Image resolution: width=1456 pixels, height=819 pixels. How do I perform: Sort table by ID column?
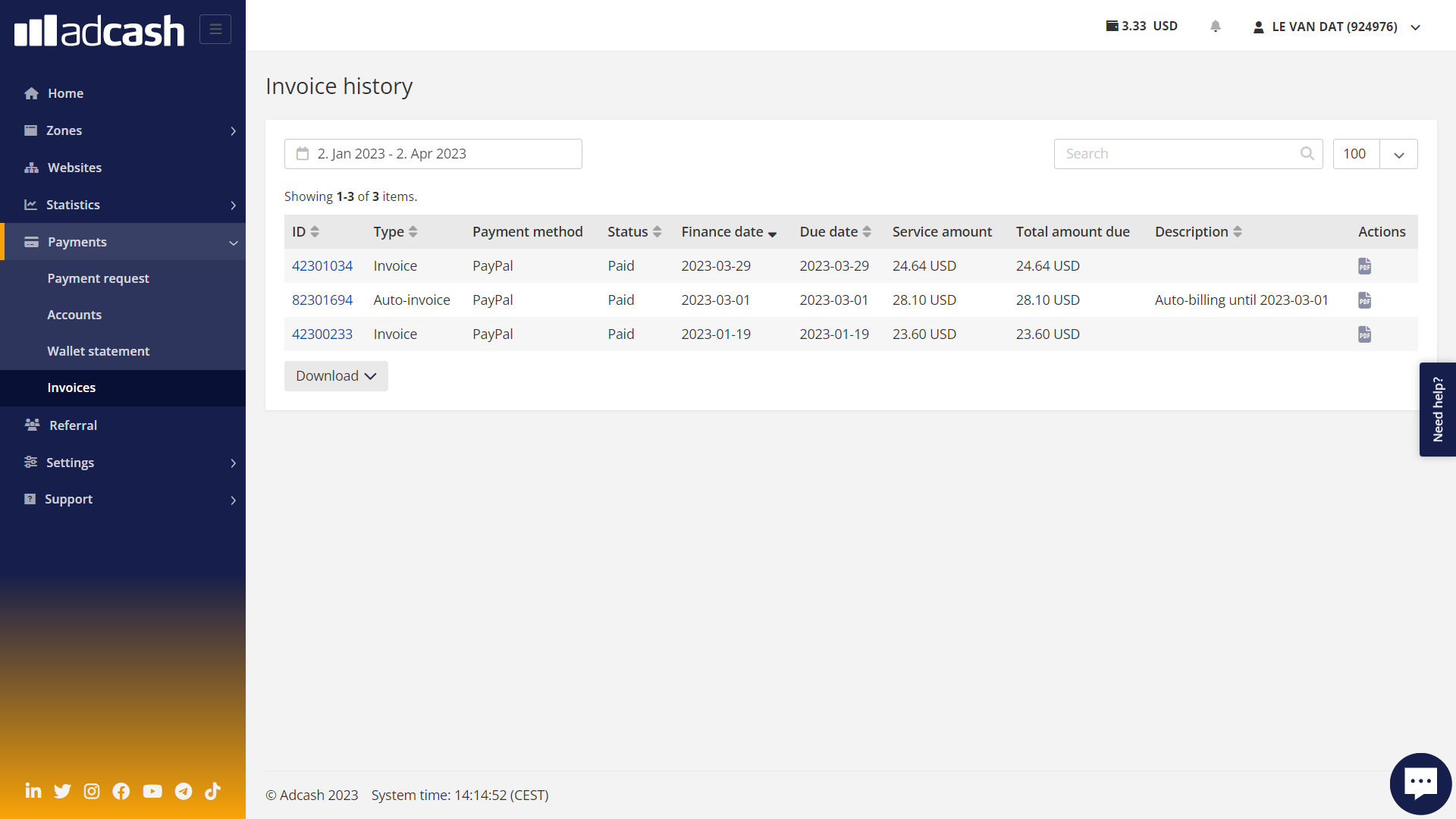pos(306,232)
